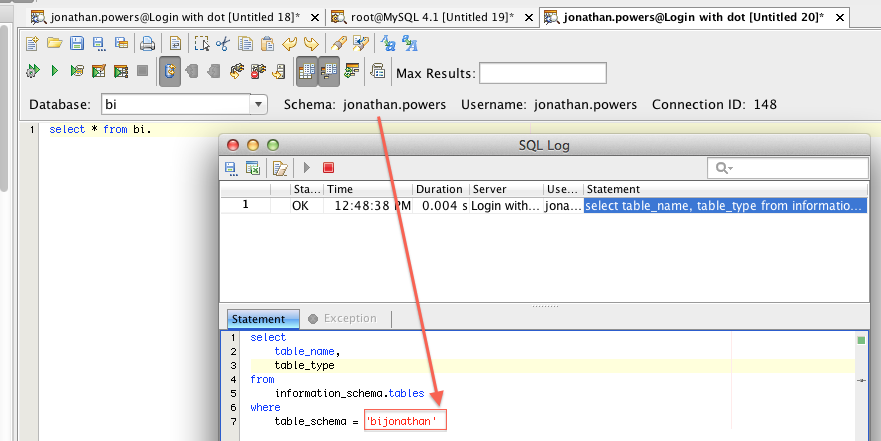Stop execution gray square in main toolbar

[x=143, y=71]
